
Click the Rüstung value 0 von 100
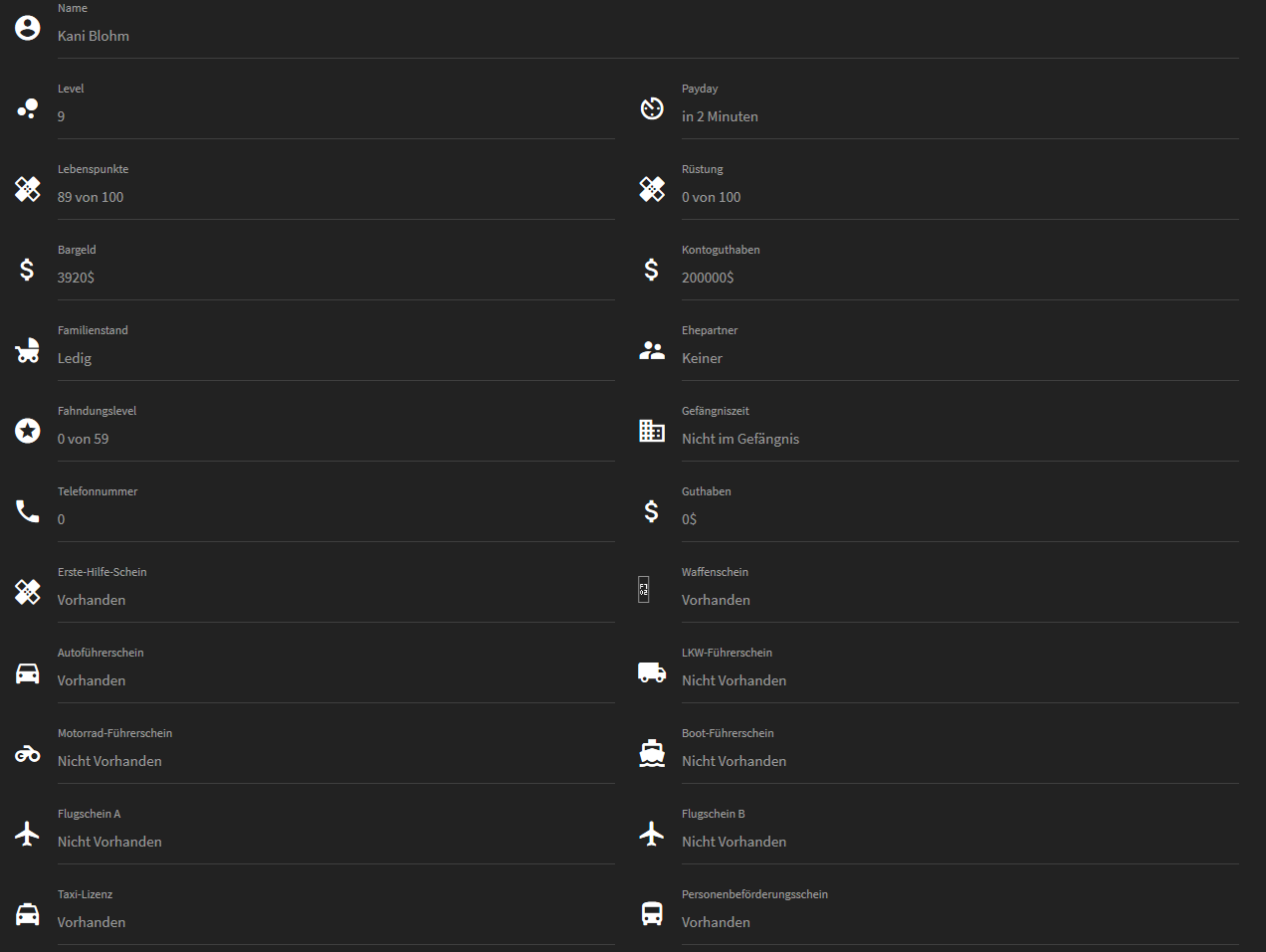(712, 197)
